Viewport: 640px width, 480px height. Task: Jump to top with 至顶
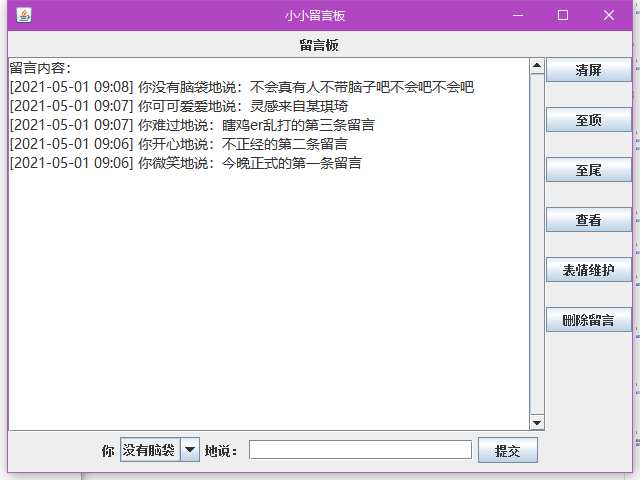pyautogui.click(x=588, y=120)
